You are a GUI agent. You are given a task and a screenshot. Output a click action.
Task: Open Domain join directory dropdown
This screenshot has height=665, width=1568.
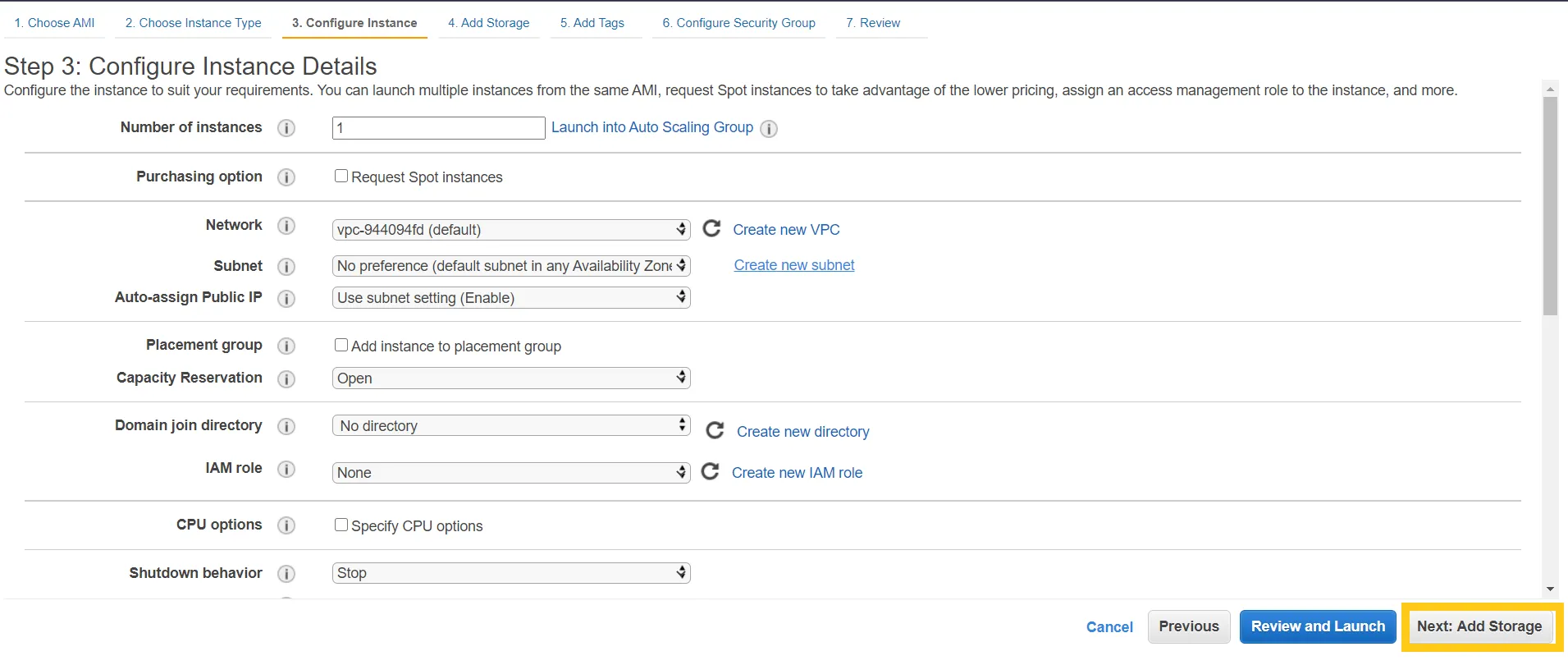511,425
